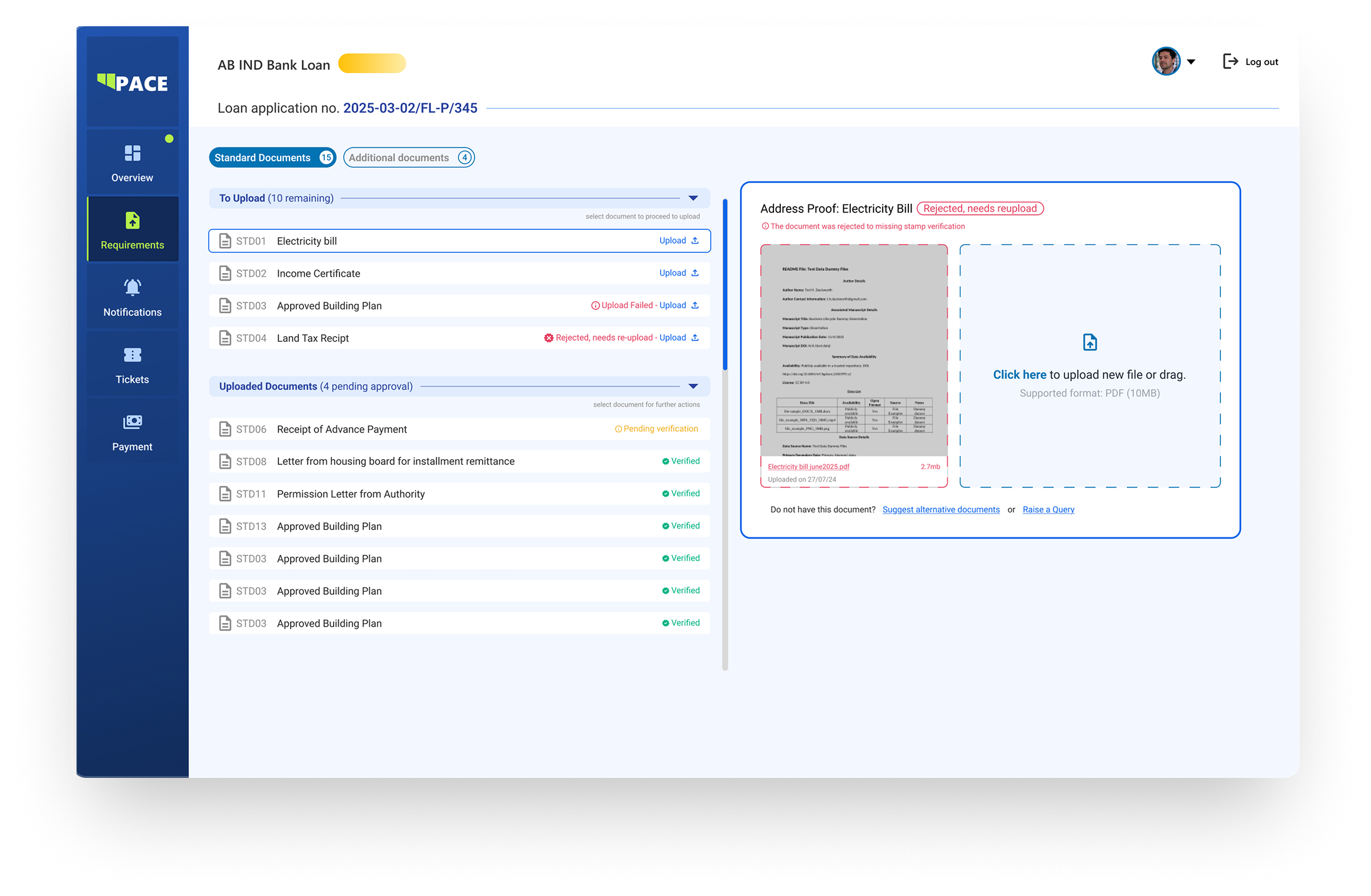Viewport: 1371px width, 896px height.
Task: Click Raise a Query link
Action: 1048,510
